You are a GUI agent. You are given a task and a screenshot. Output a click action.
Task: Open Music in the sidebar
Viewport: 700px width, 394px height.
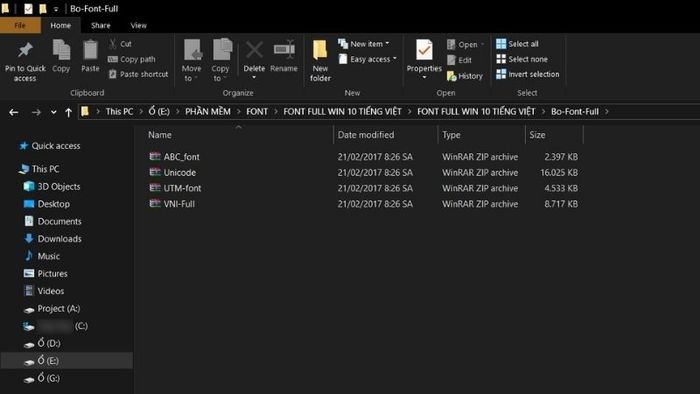tap(48, 256)
